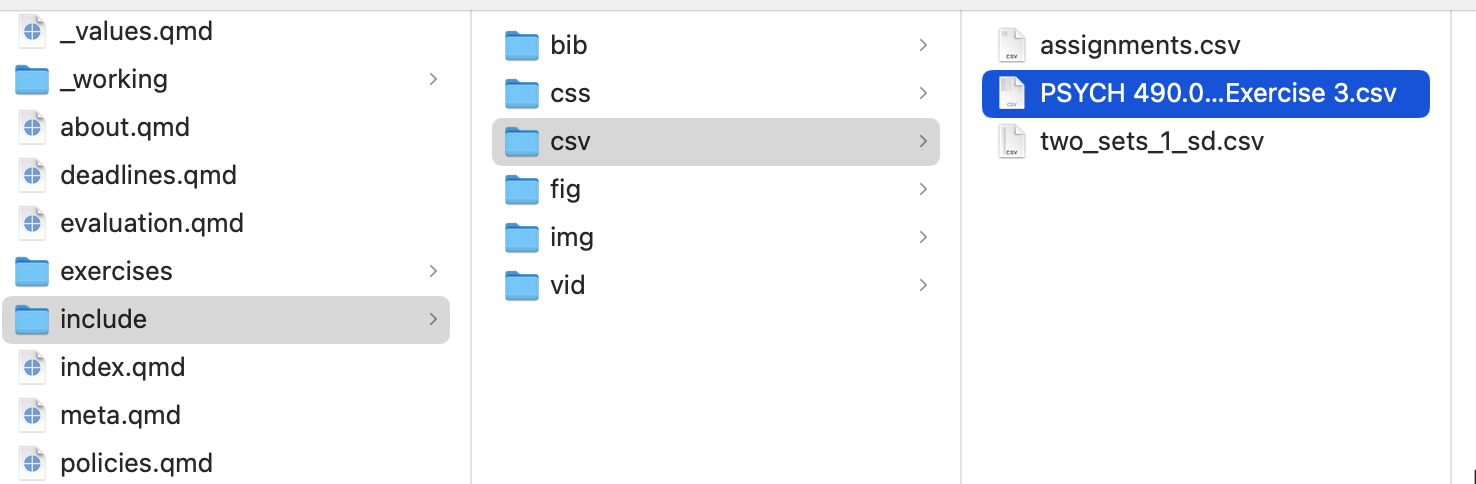Viewport: 1476px width, 484px height.
Task: Click the bib folder icon
Action: [522, 46]
